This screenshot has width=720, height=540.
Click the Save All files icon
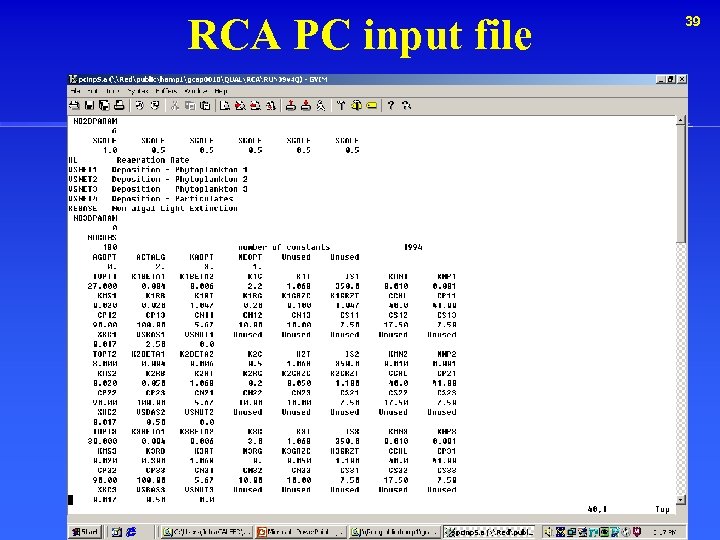(x=104, y=106)
